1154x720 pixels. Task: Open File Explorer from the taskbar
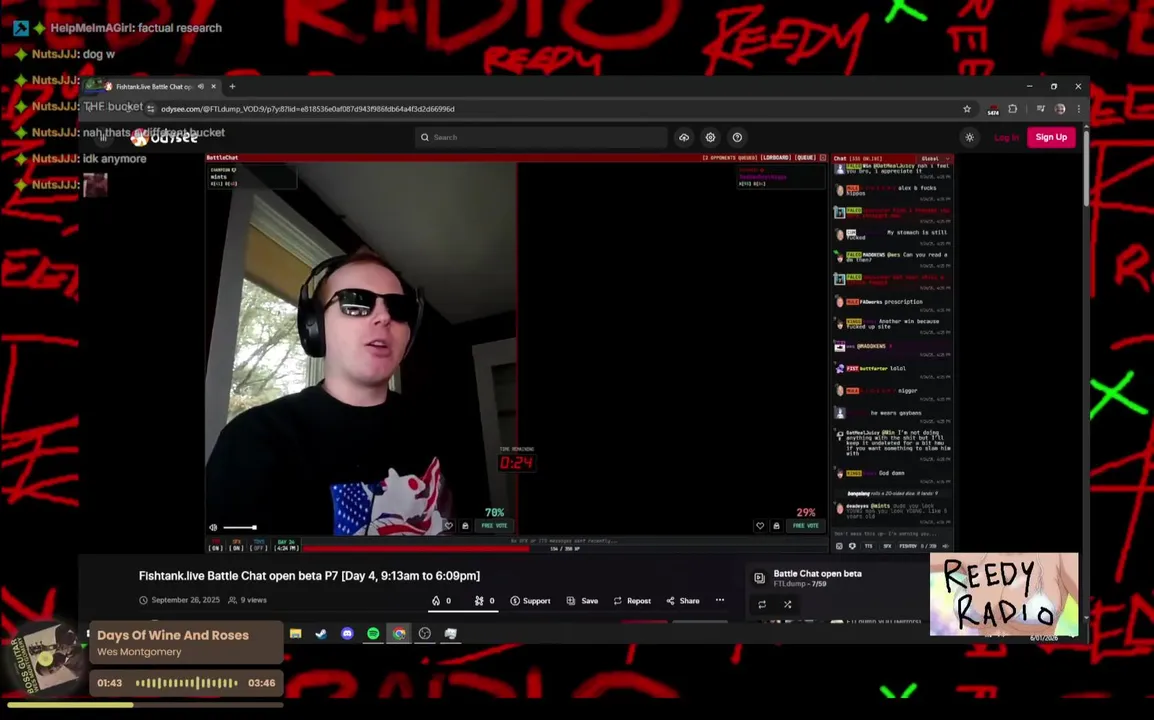(x=295, y=633)
